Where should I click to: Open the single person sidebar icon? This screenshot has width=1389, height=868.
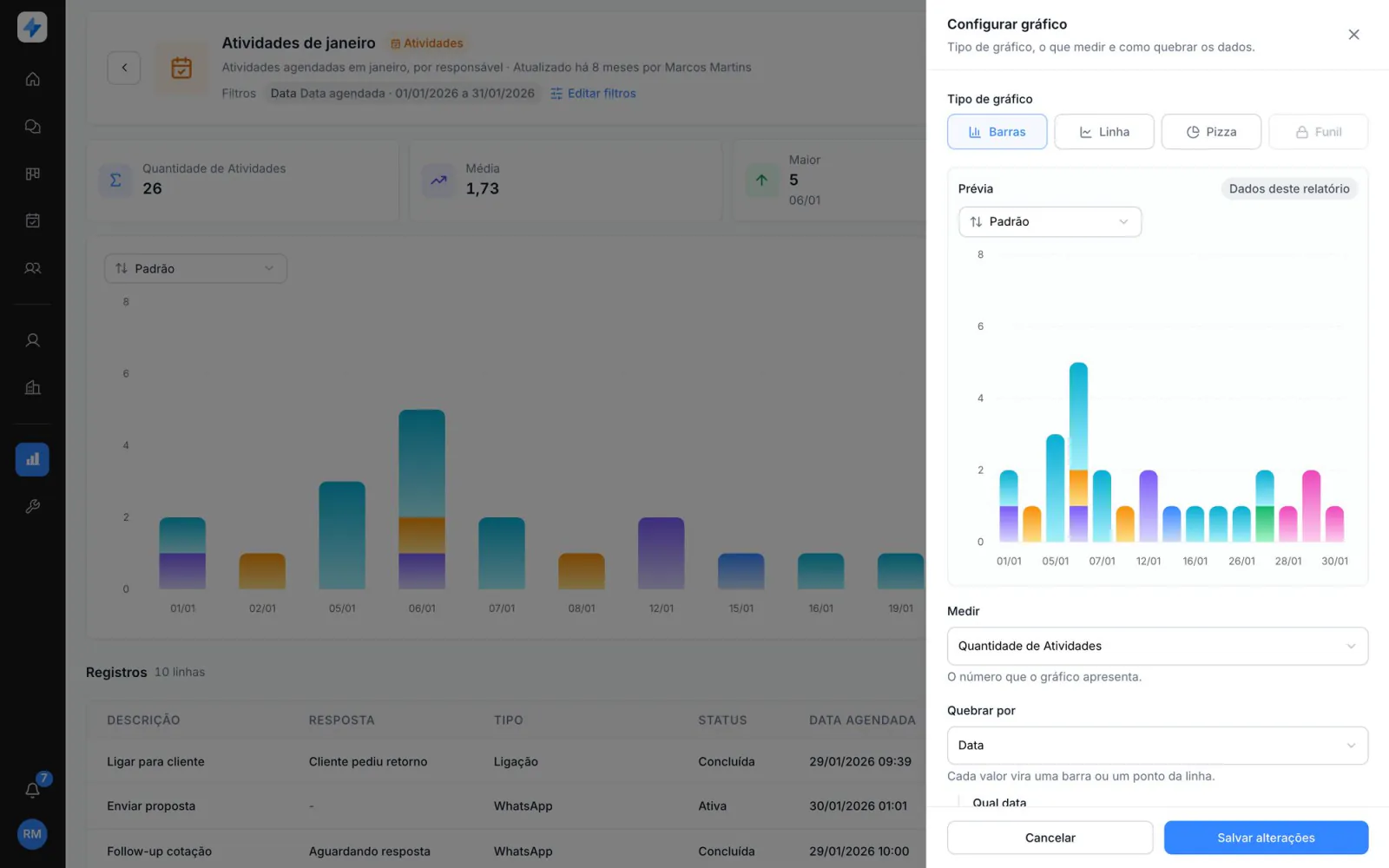32,340
